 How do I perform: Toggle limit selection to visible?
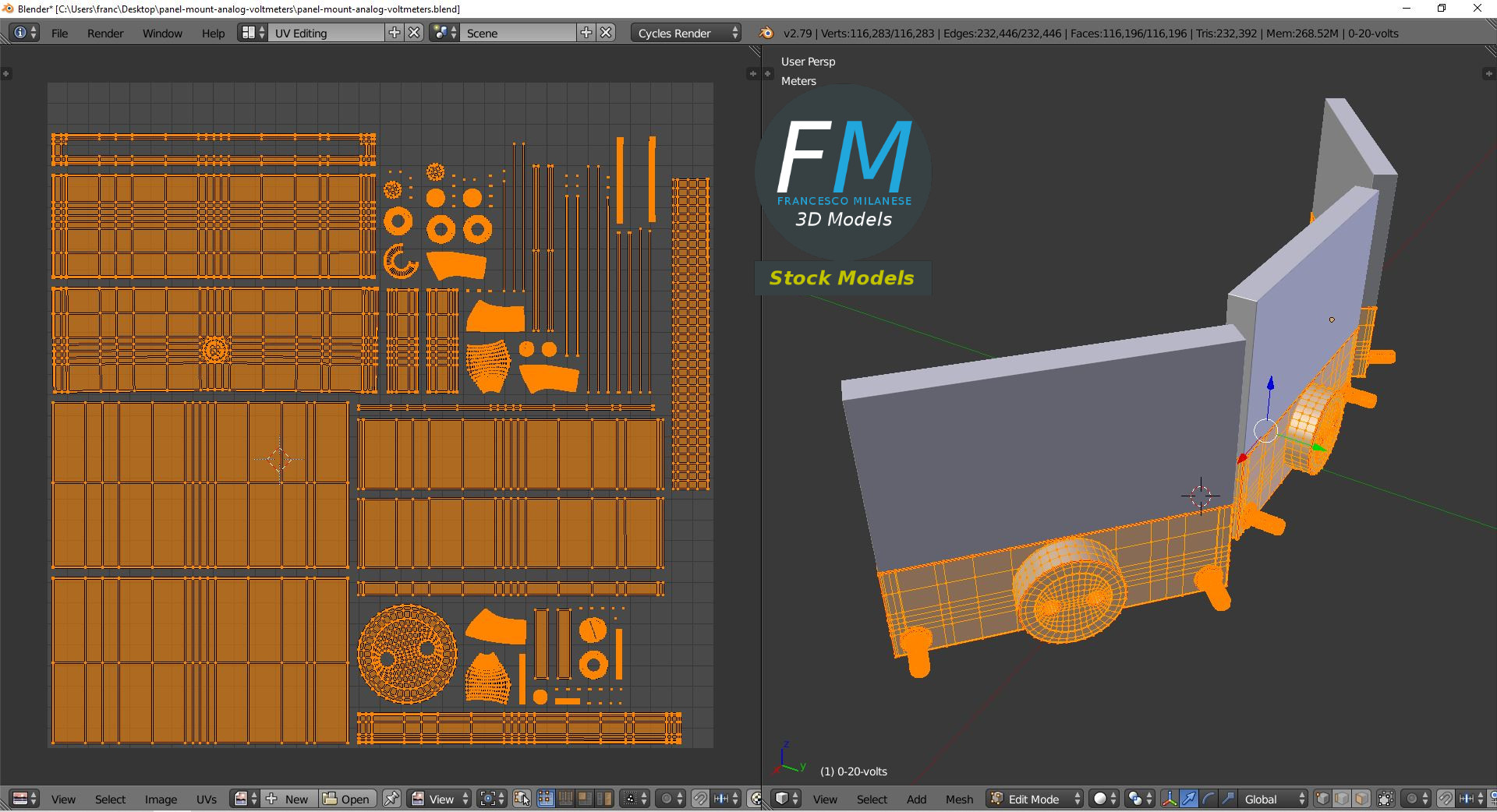point(1386,799)
